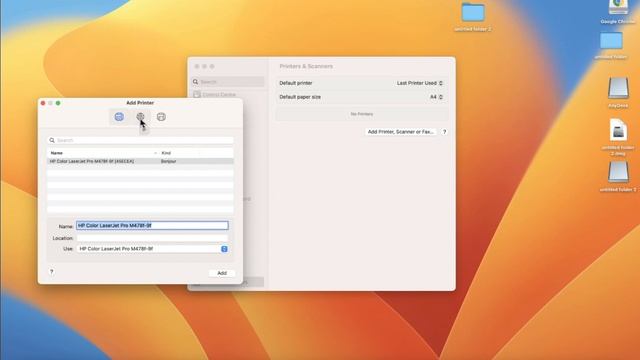Click the Bonjour kind cell
Screen dimensions: 640x360
(x=169, y=161)
